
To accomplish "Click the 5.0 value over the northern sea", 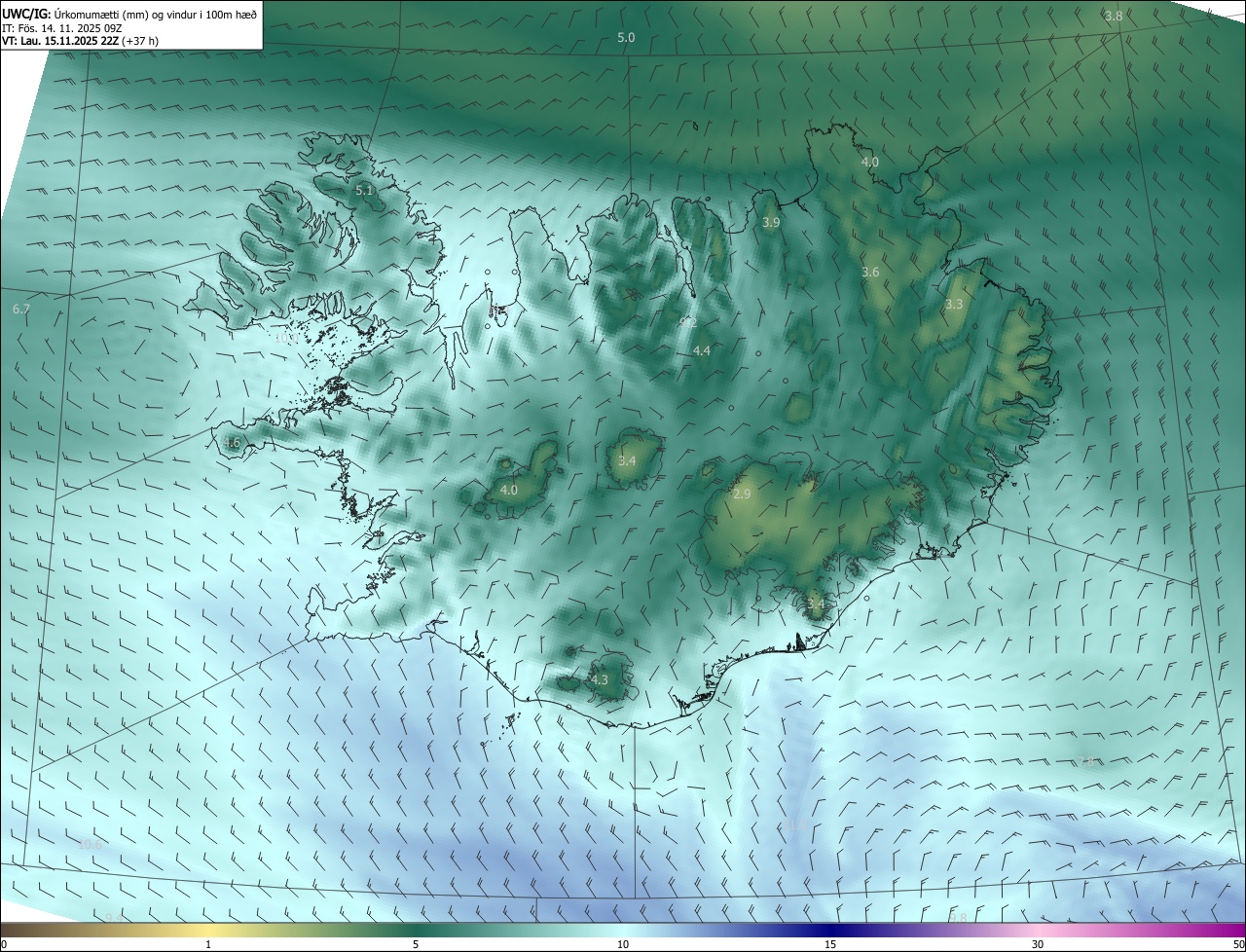I will click(626, 38).
